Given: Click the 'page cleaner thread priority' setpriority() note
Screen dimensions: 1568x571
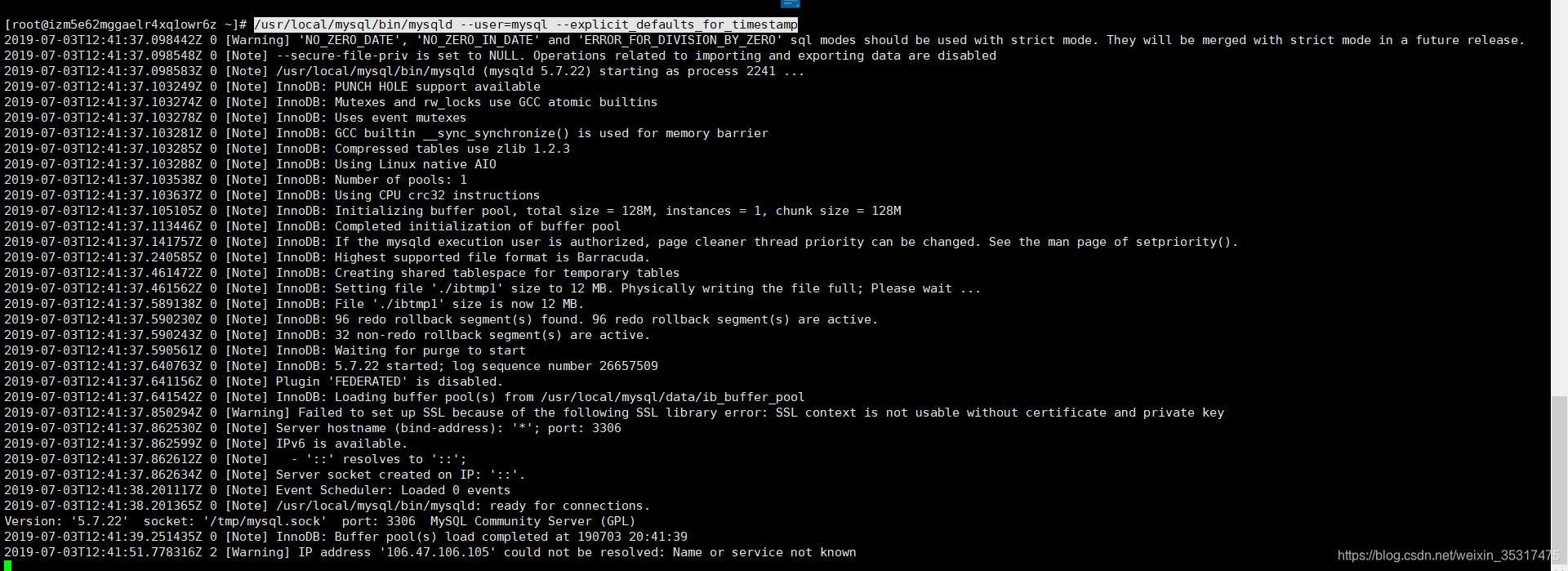Looking at the screenshot, I should point(621,242).
